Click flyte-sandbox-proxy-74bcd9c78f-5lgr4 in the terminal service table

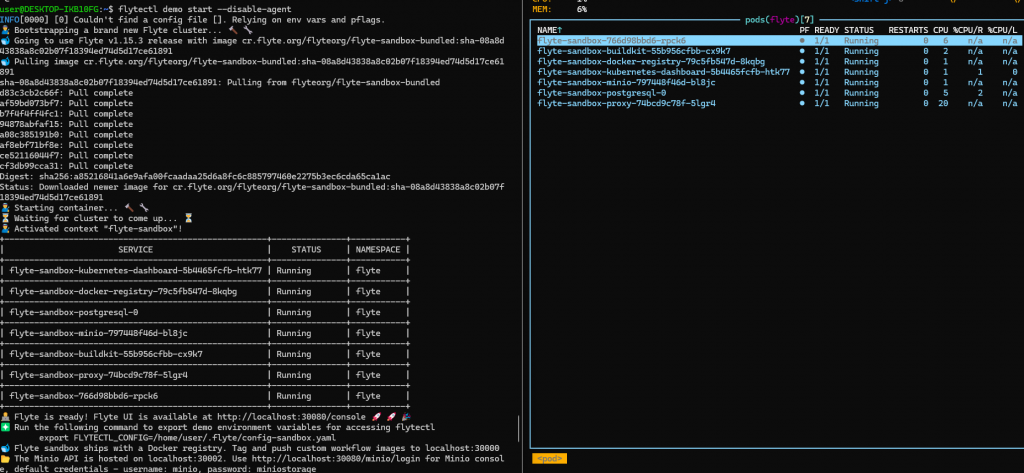99,375
